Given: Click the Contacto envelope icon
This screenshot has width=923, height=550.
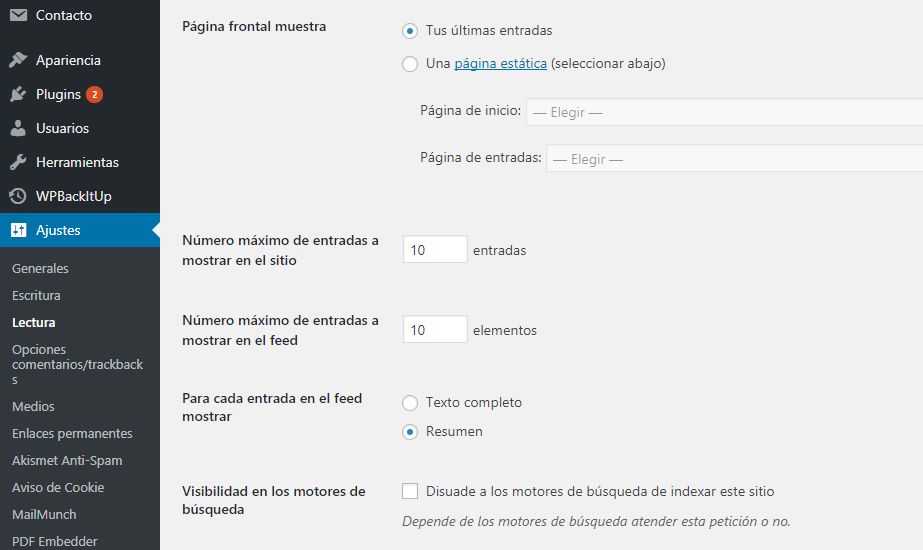Looking at the screenshot, I should point(18,15).
